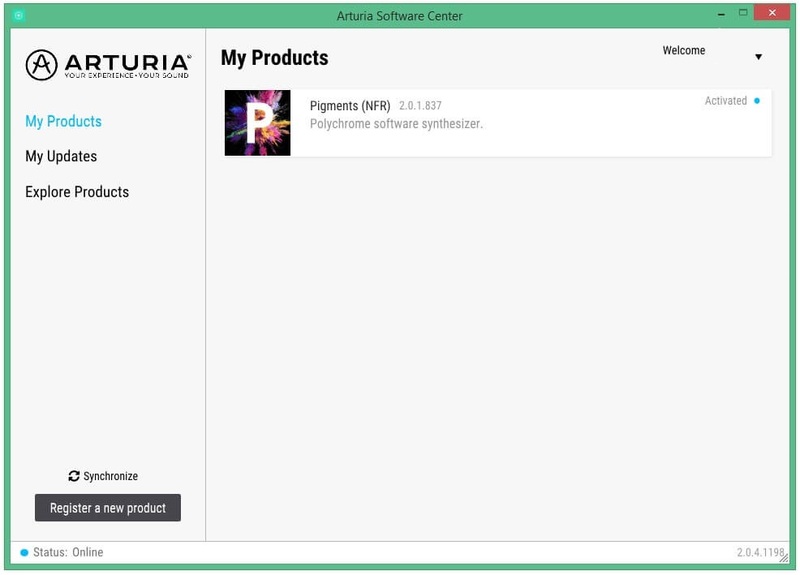The width and height of the screenshot is (800, 575).
Task: Click the blue online status dot
Action: (24, 553)
